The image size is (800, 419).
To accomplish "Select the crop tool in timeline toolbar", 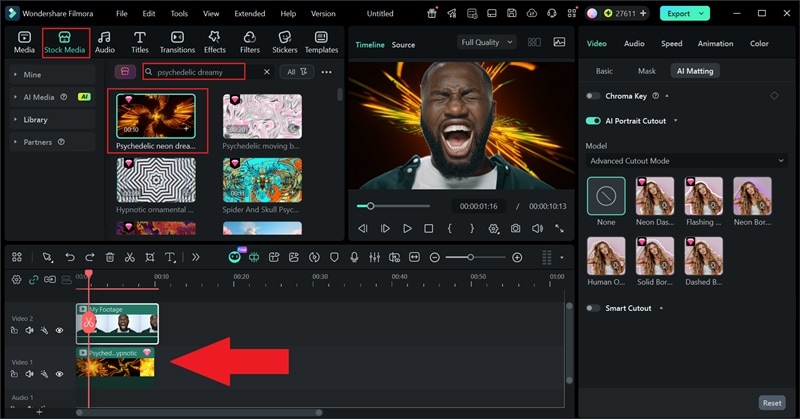I will (x=150, y=257).
